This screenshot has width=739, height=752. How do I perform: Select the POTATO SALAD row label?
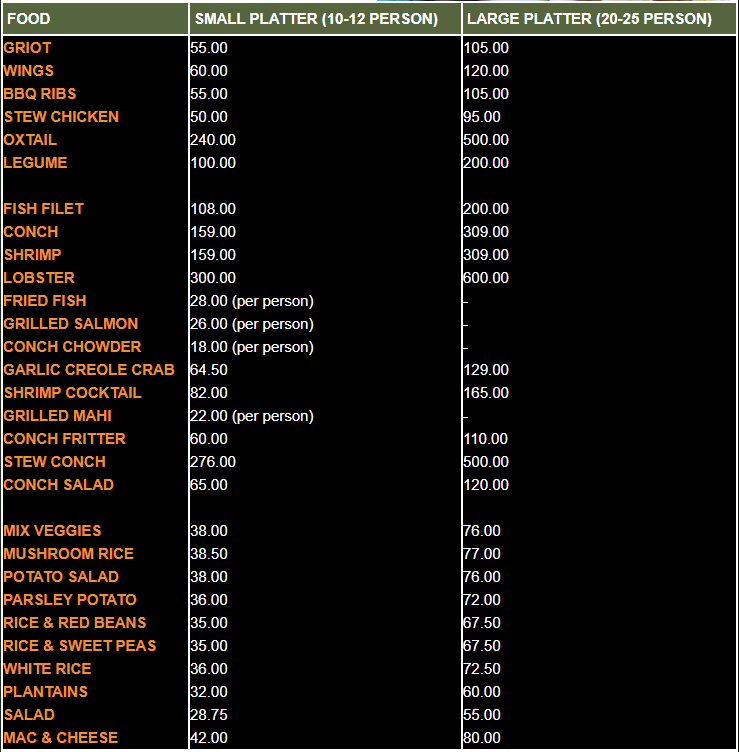coord(61,577)
